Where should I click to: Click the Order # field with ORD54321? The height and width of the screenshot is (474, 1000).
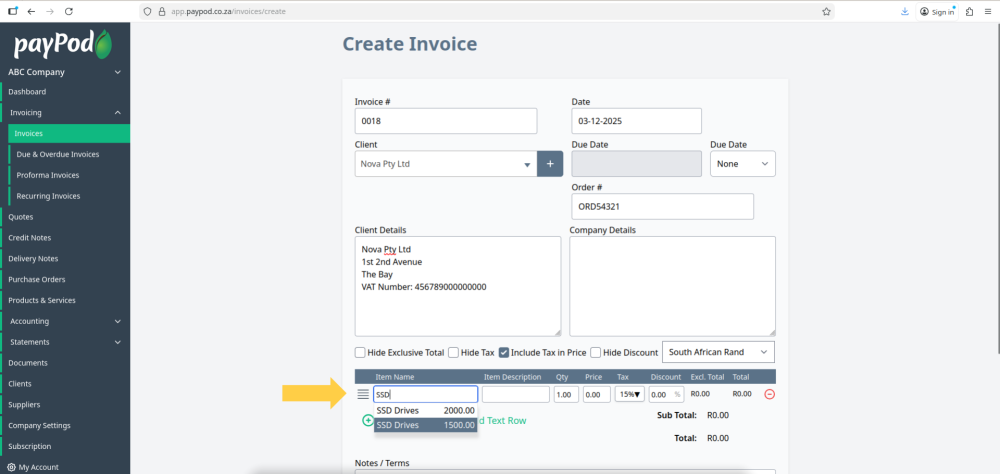(x=663, y=207)
